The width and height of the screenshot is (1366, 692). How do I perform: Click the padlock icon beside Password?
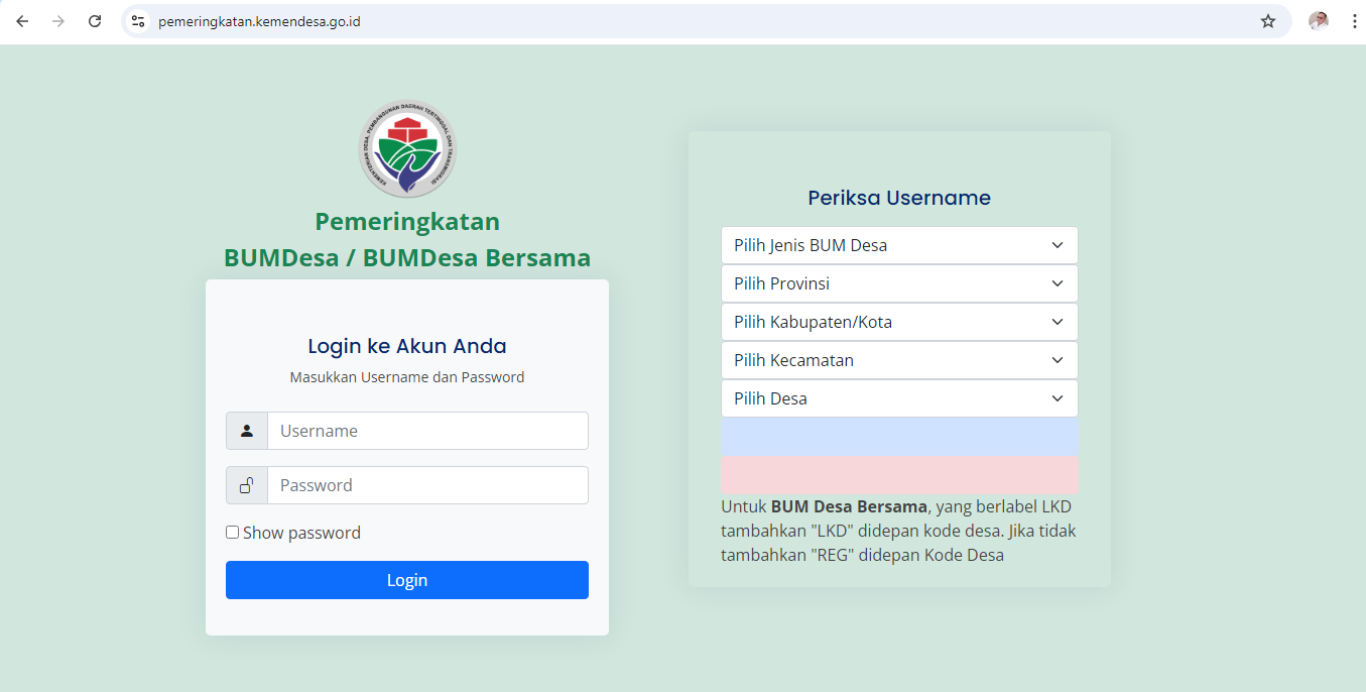pos(247,485)
